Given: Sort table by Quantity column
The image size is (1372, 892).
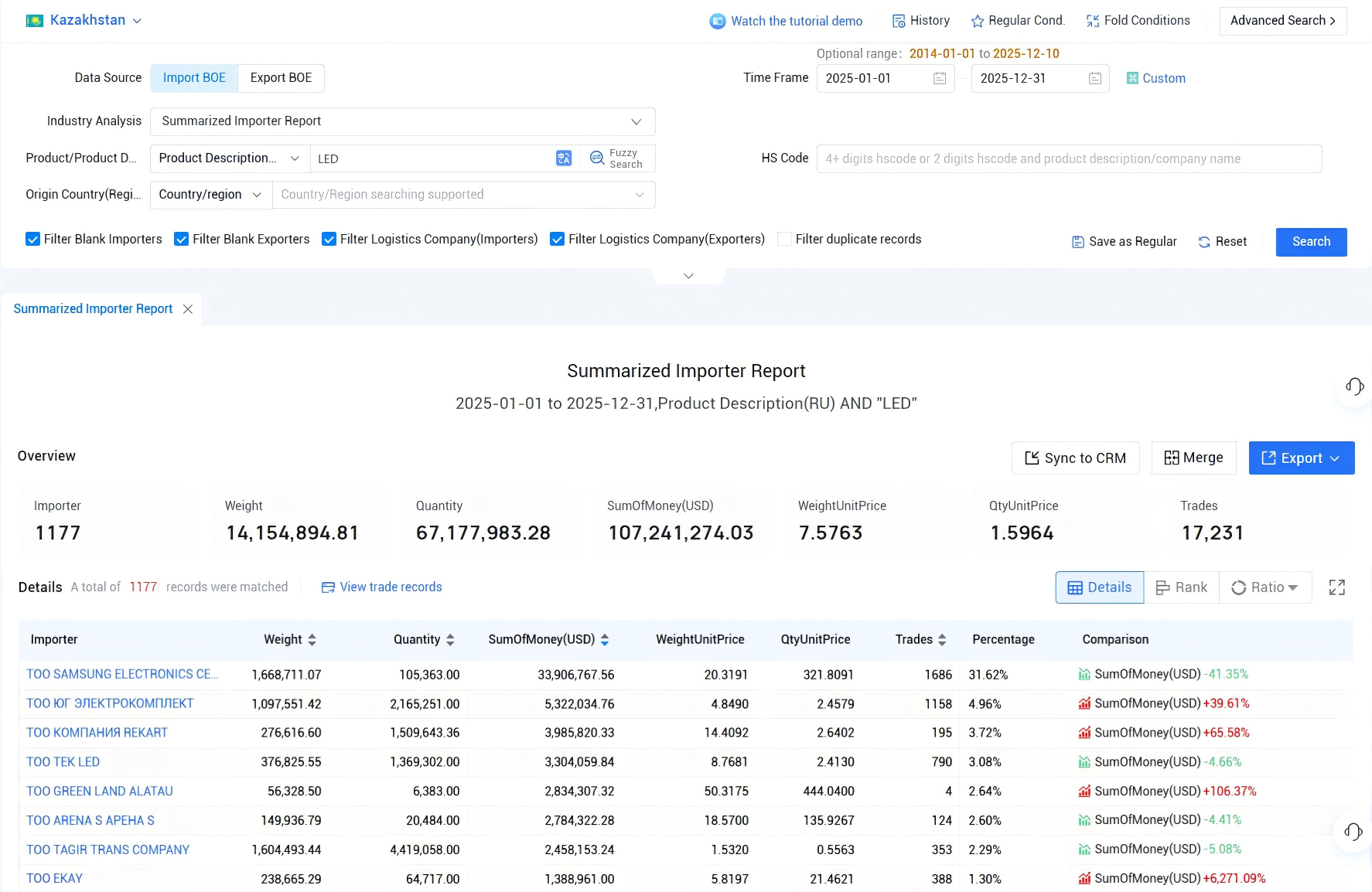Looking at the screenshot, I should tap(450, 640).
